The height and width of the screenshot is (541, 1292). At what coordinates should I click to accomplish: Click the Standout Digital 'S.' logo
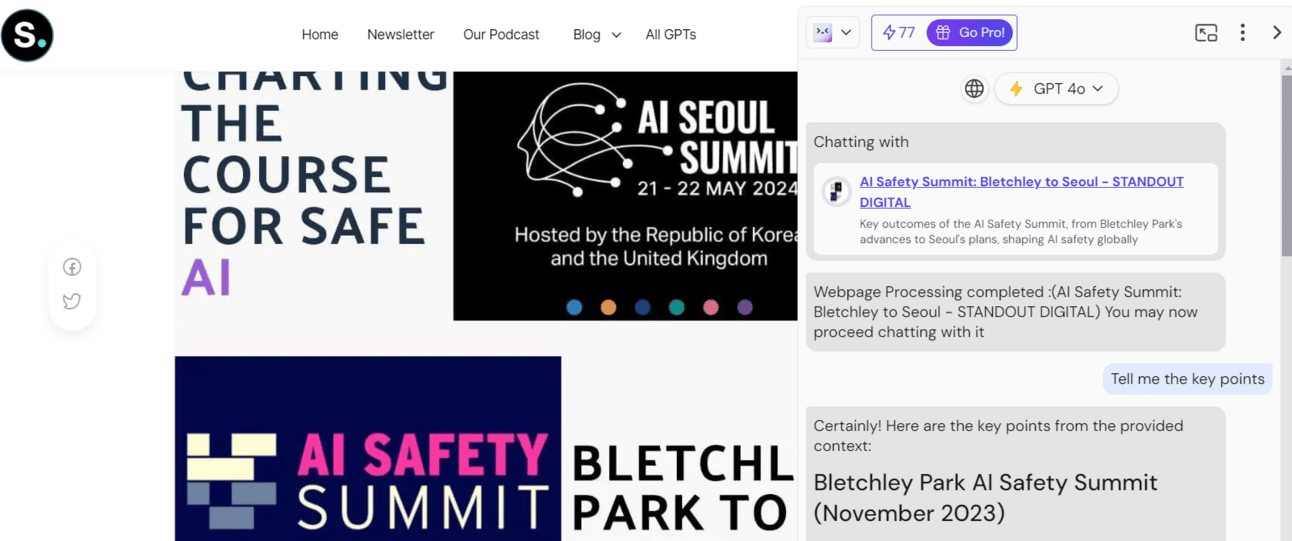pyautogui.click(x=27, y=35)
